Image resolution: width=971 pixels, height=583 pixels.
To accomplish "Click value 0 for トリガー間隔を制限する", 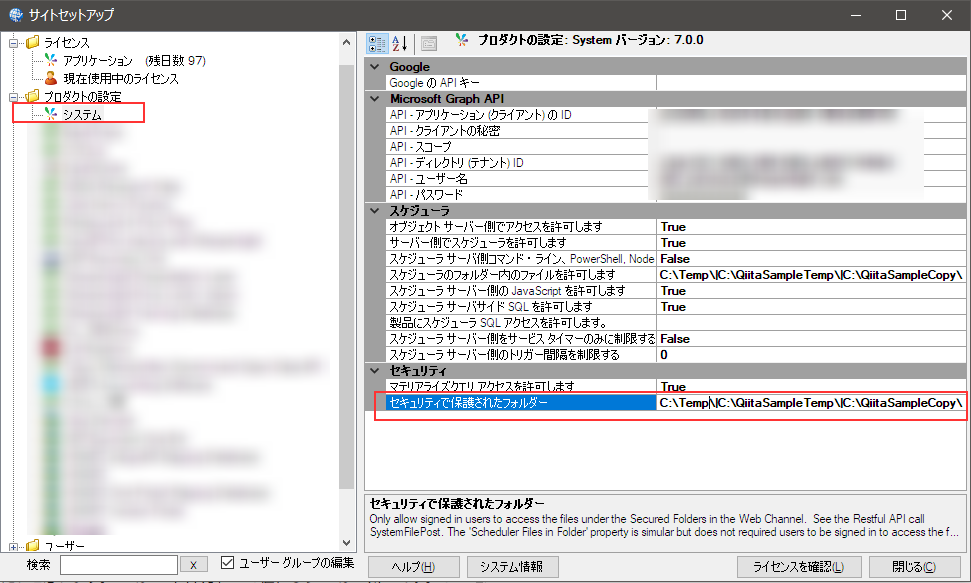I will click(811, 355).
